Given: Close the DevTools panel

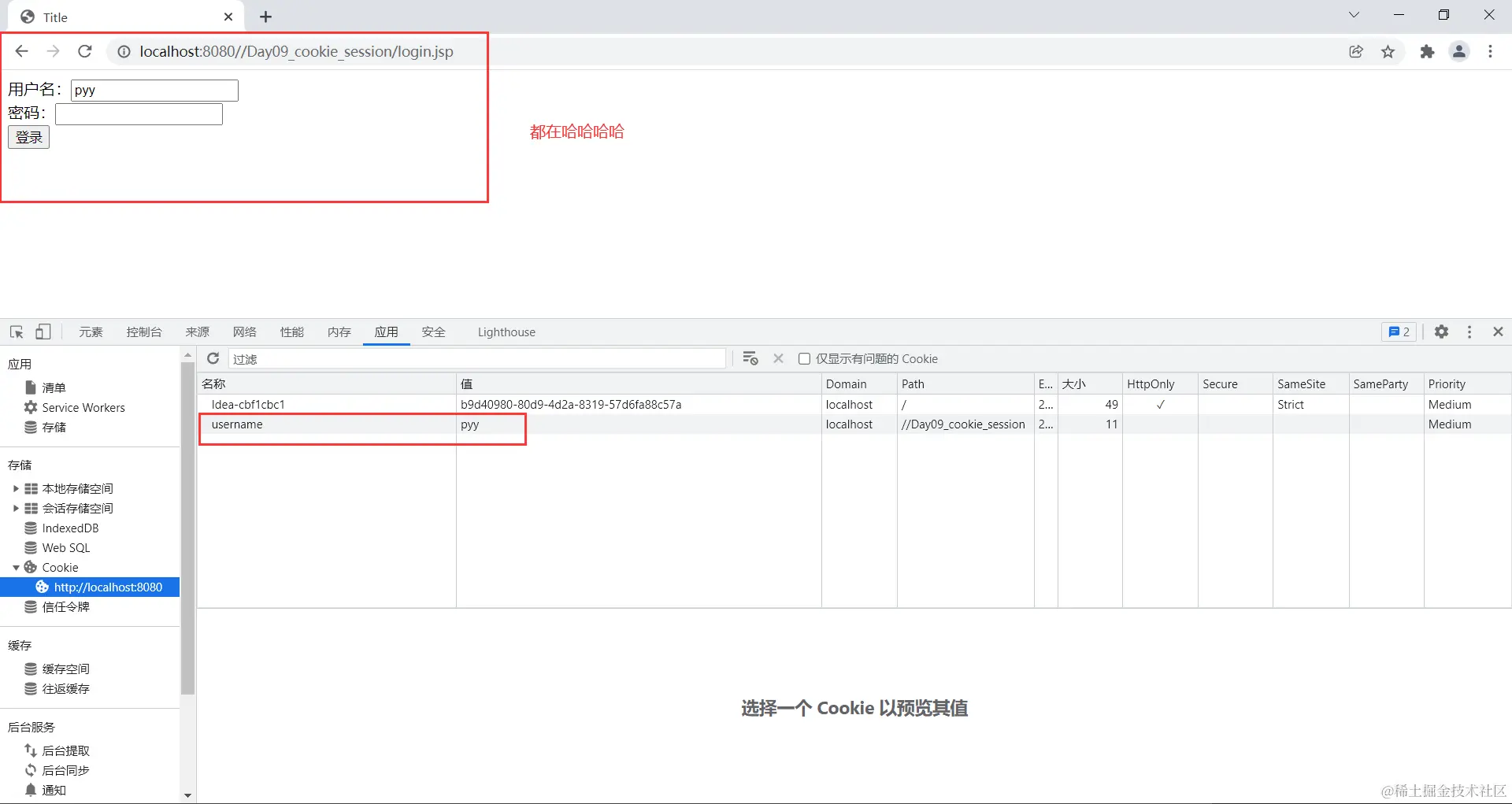Looking at the screenshot, I should (1498, 332).
